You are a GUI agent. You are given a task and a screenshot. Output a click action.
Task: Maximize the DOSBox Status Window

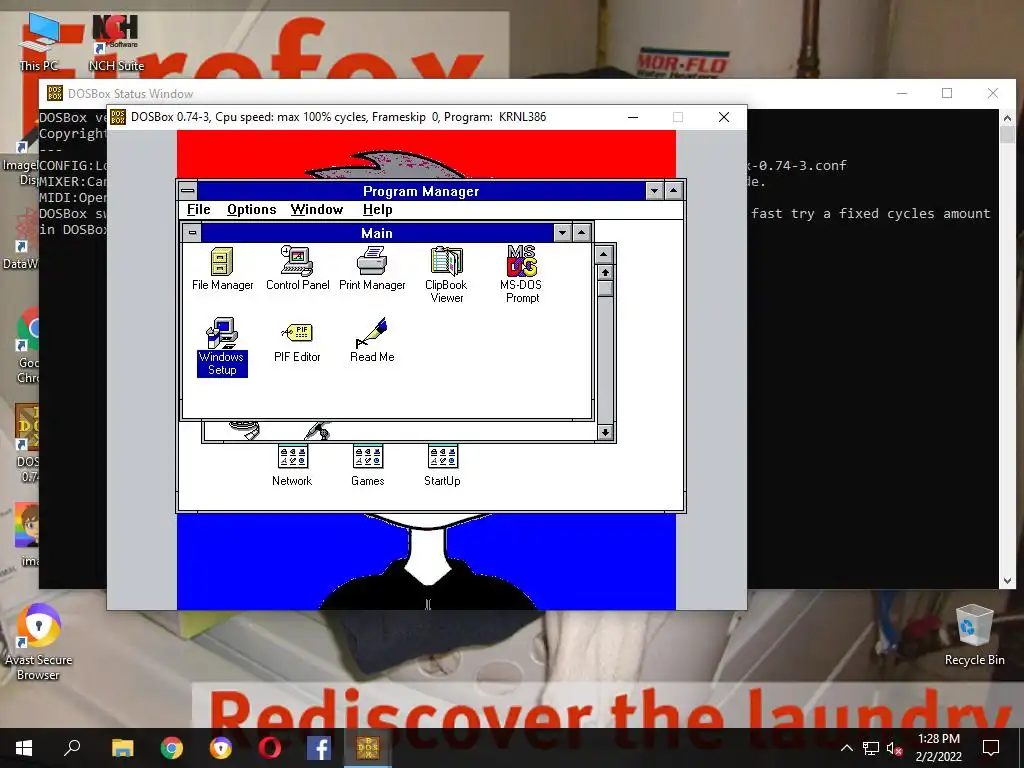coord(947,93)
